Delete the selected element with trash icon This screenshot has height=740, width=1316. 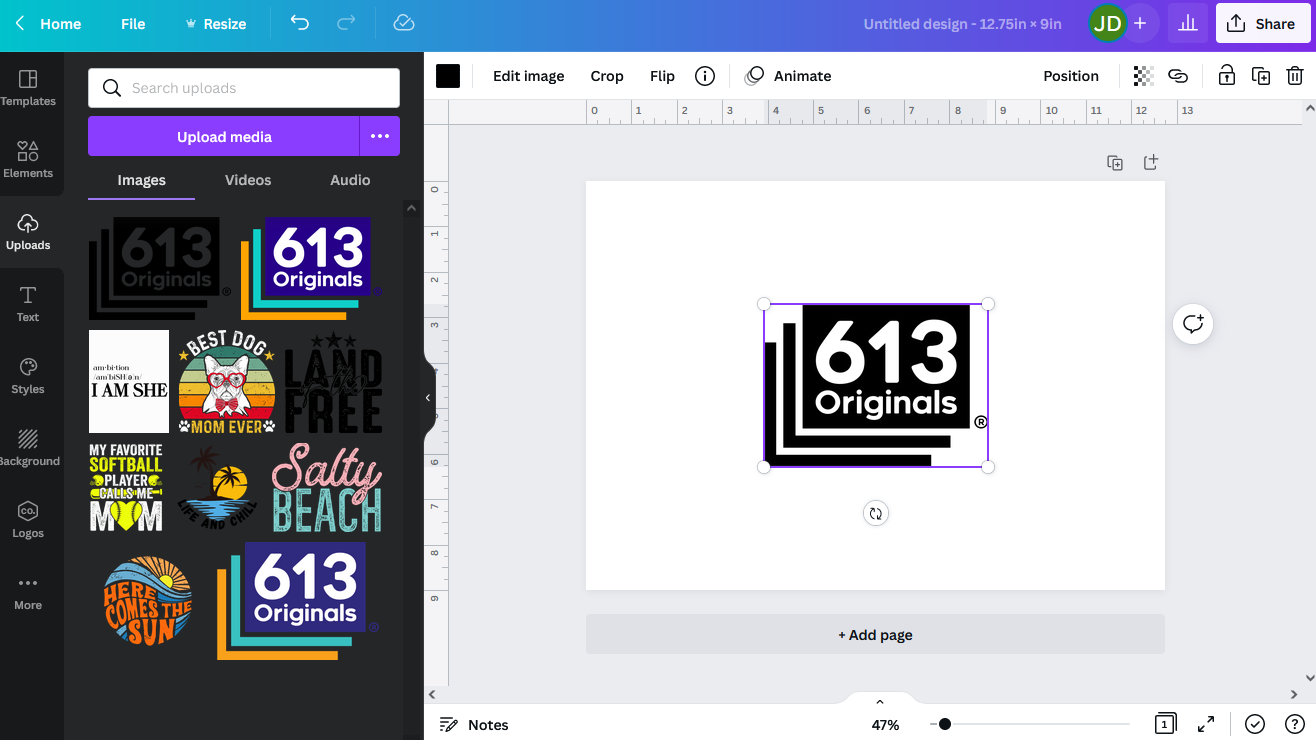click(x=1294, y=76)
